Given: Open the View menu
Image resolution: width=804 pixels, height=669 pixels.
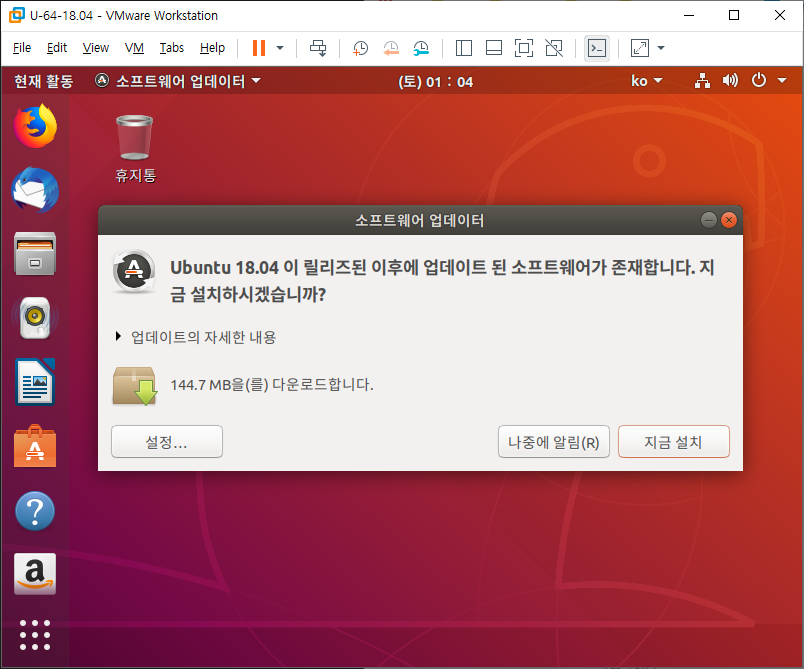Looking at the screenshot, I should coord(96,48).
